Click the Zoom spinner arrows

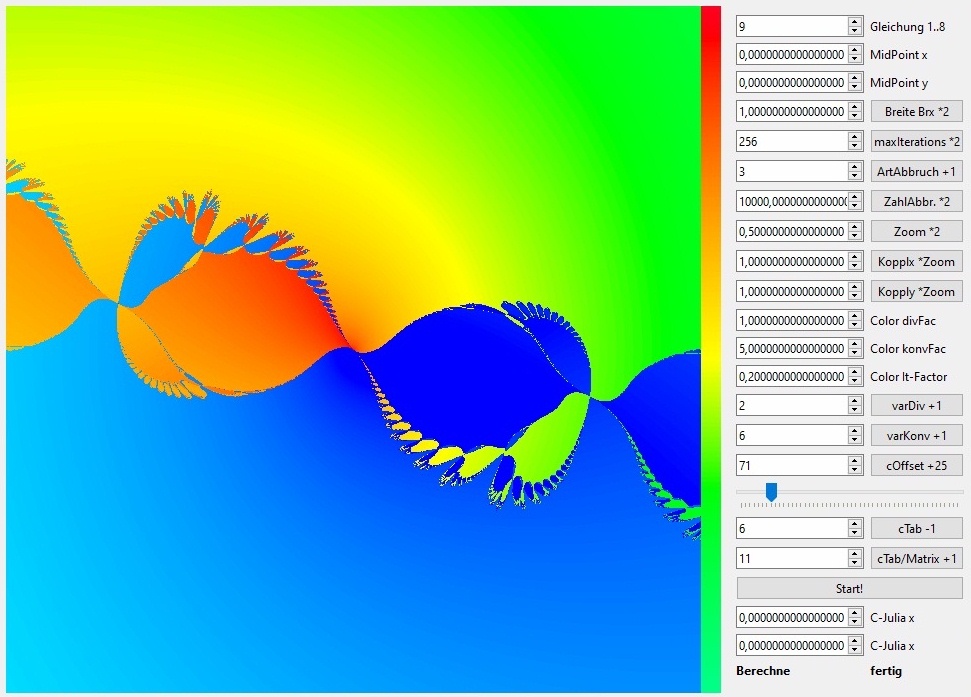coord(855,232)
